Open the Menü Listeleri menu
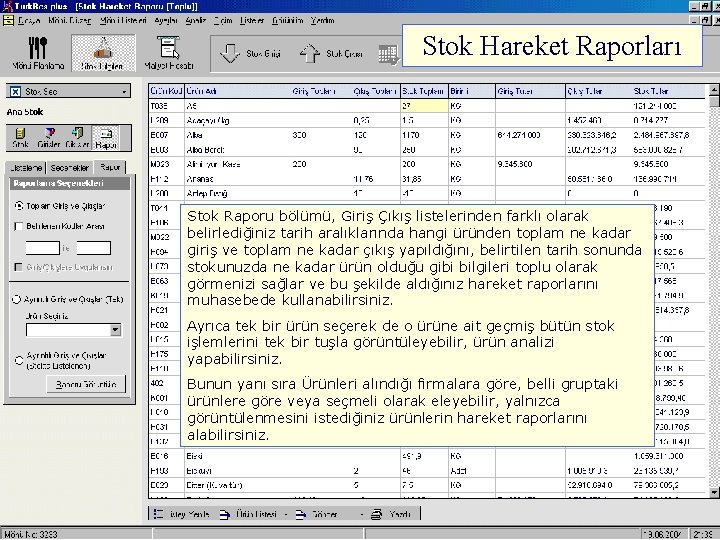The image size is (720, 540). tap(123, 21)
